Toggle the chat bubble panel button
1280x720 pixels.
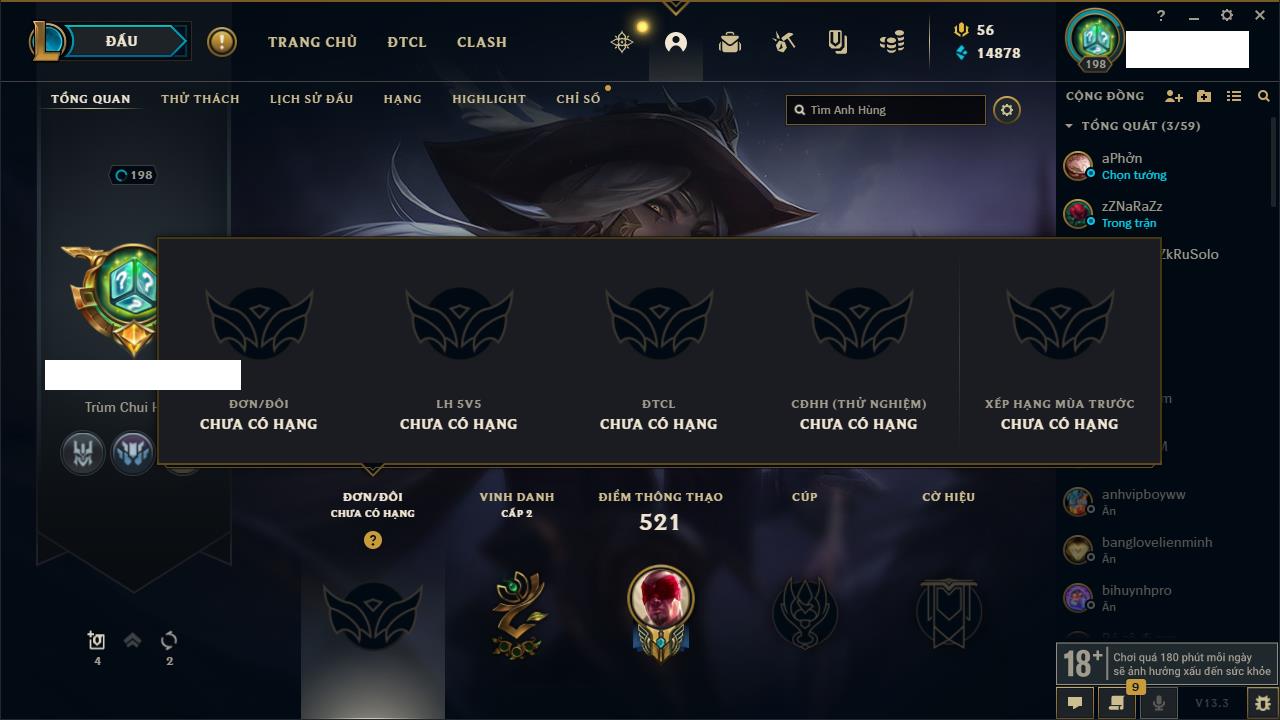pyautogui.click(x=1075, y=703)
